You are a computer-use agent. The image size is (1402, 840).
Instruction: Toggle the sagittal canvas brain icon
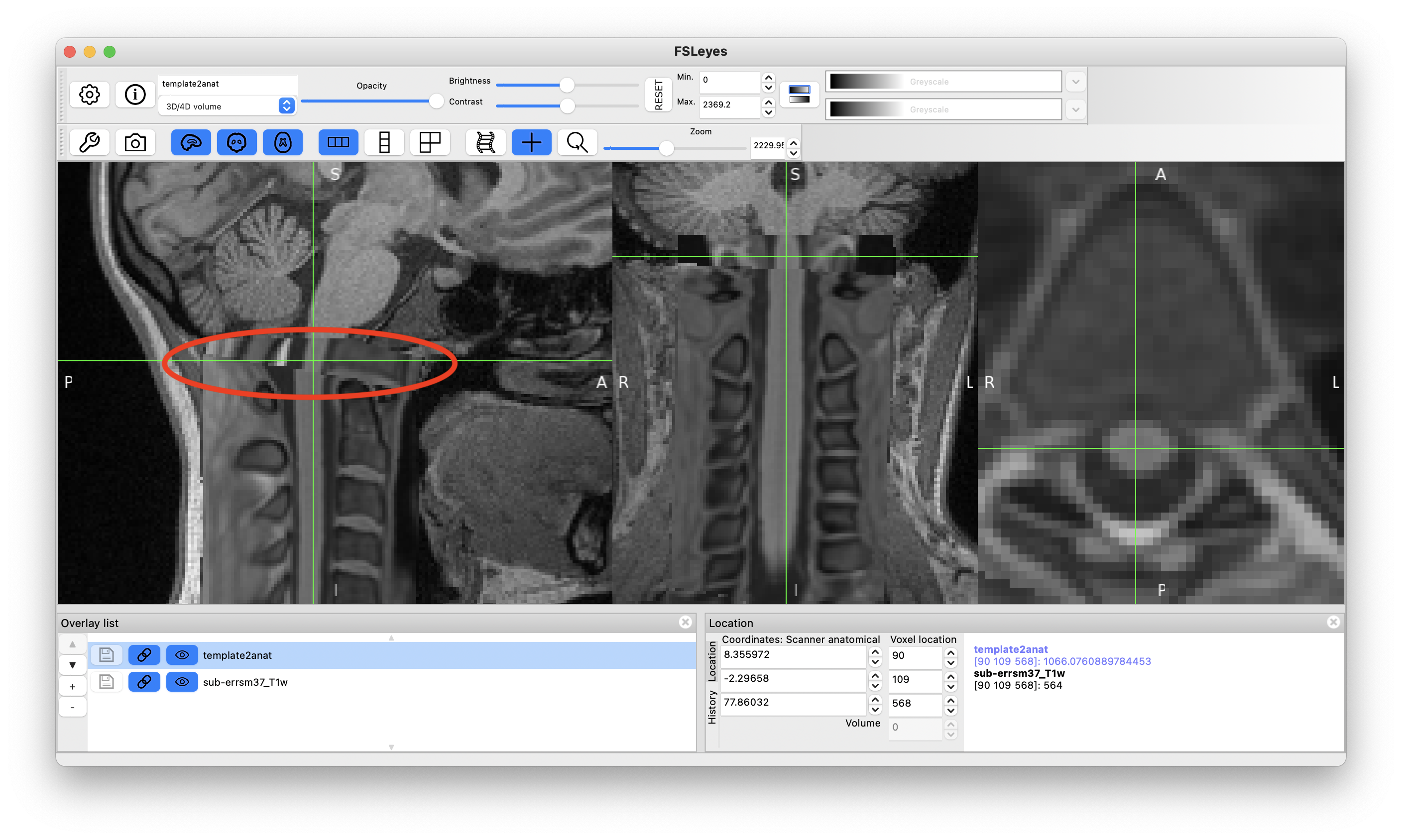click(191, 142)
